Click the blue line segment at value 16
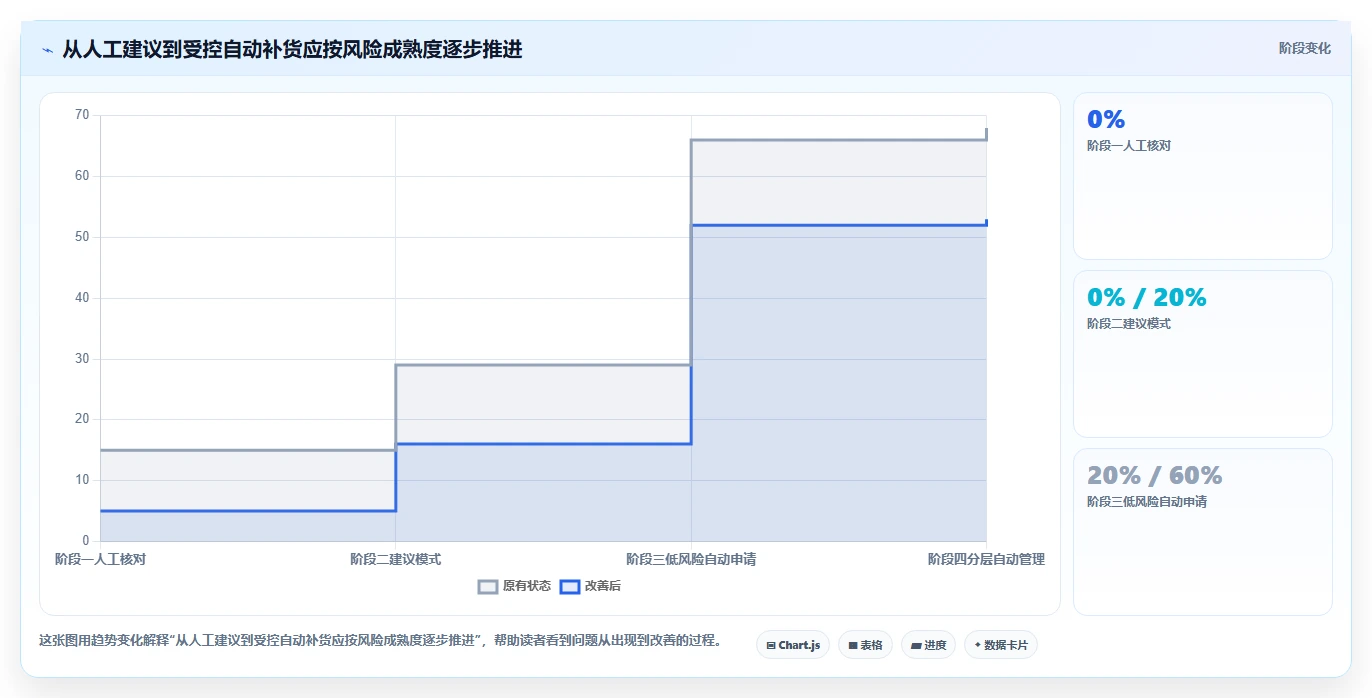 coord(543,444)
